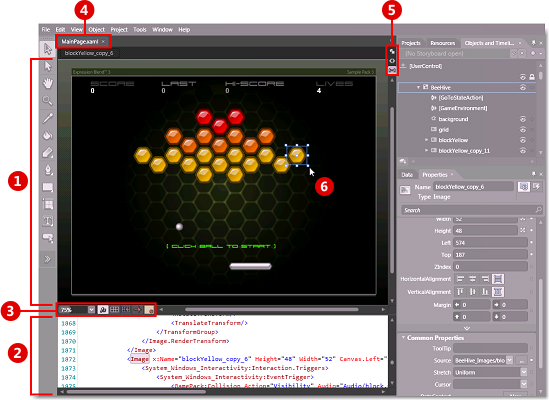Click the search magnifier in Properties
The image size is (549, 400).
pos(538,210)
